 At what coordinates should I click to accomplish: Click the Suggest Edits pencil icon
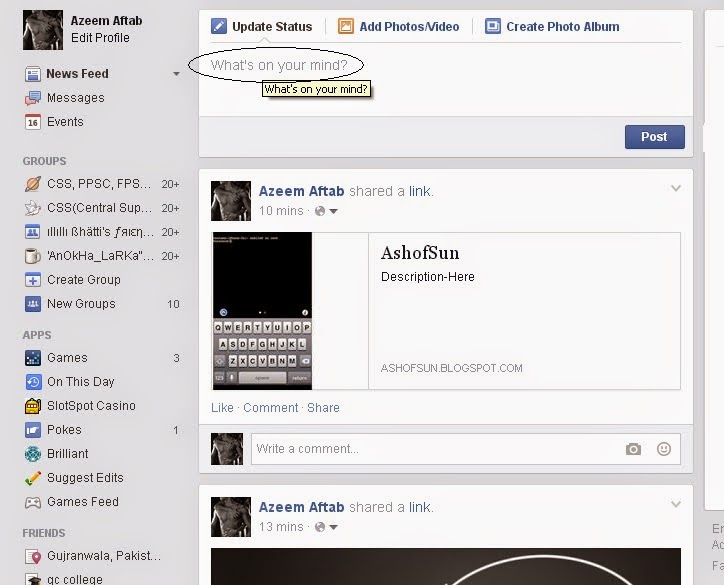[33, 478]
